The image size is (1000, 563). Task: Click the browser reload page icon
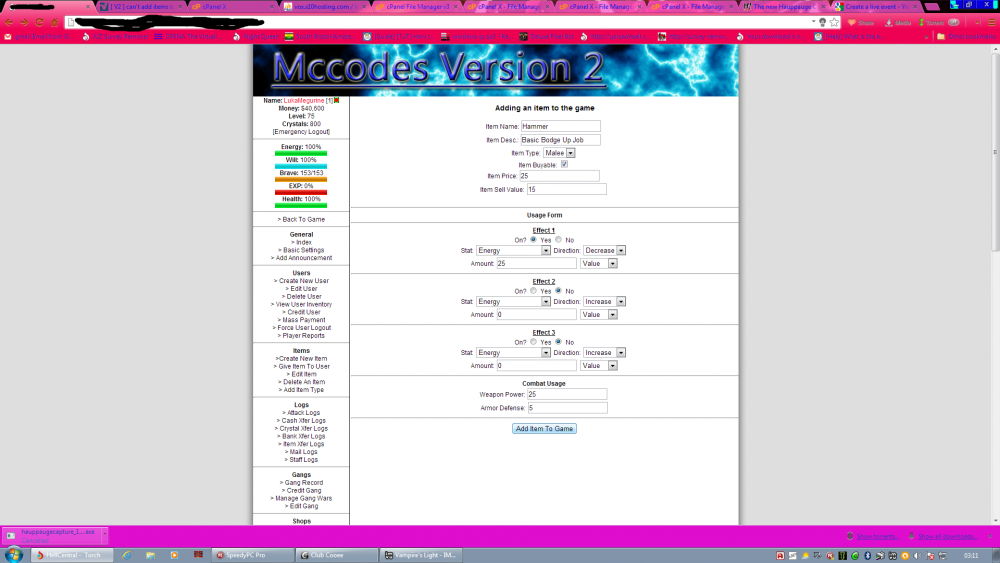click(39, 21)
